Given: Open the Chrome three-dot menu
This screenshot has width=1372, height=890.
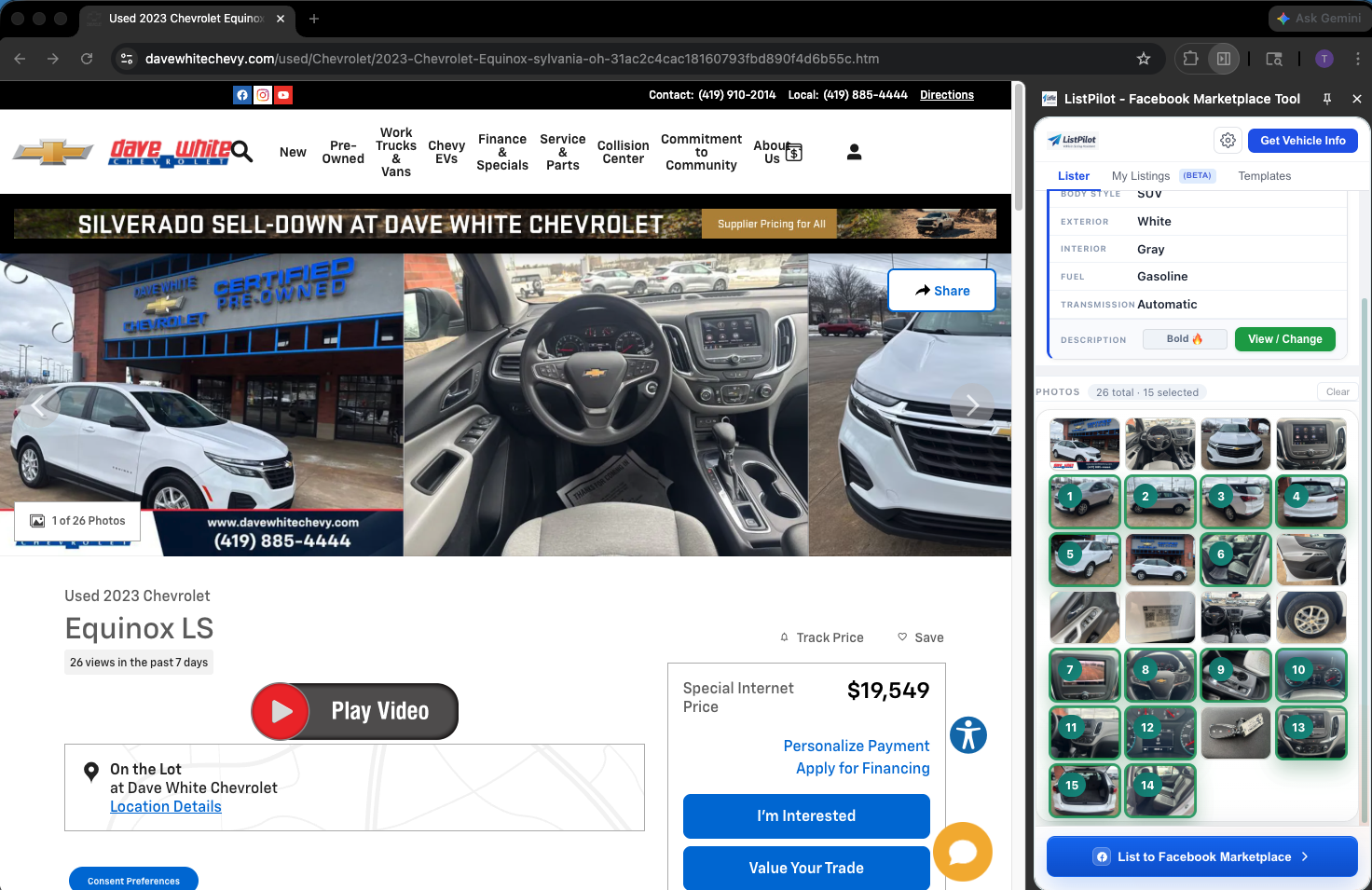Looking at the screenshot, I should (x=1357, y=59).
